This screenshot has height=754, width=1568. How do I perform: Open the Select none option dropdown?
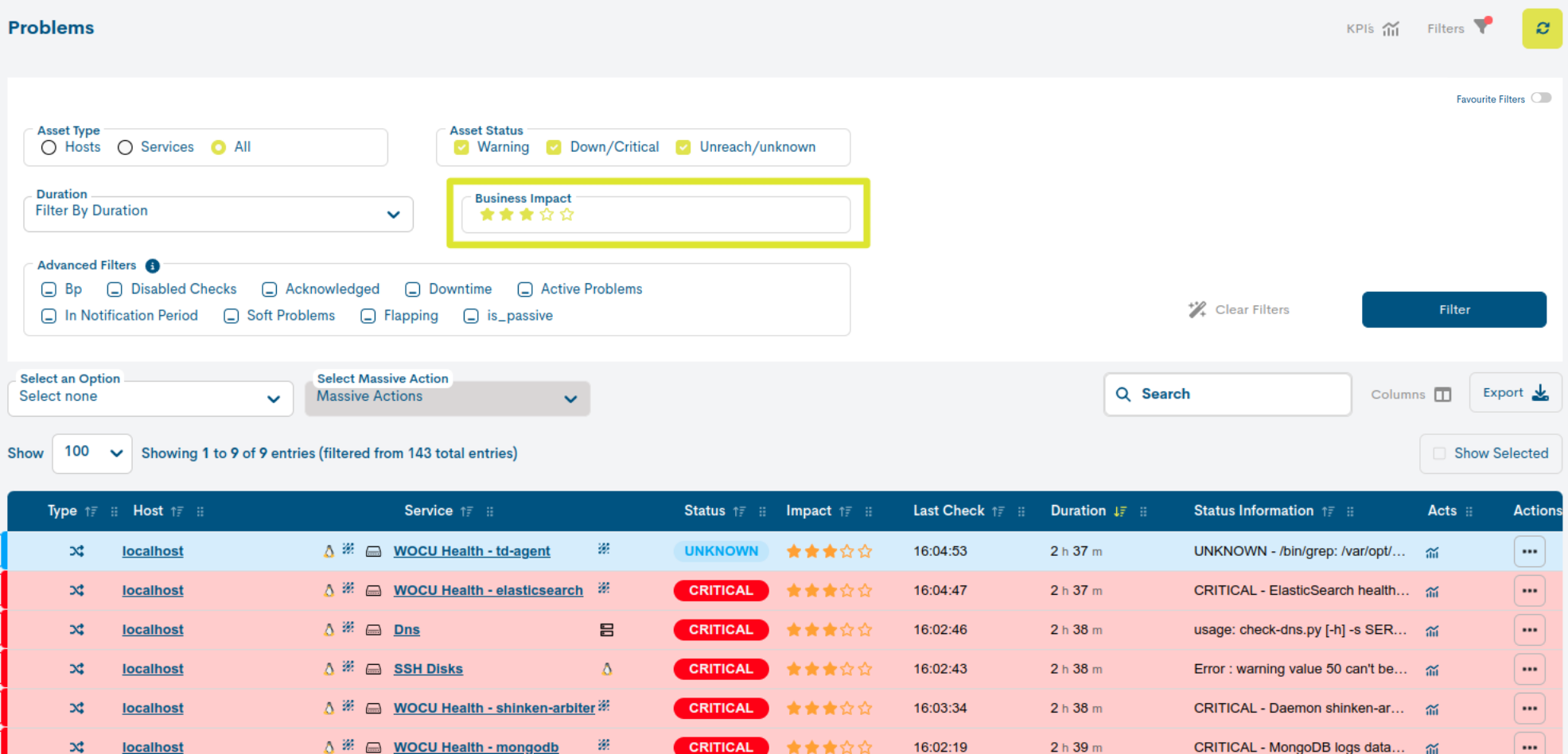pyautogui.click(x=150, y=398)
